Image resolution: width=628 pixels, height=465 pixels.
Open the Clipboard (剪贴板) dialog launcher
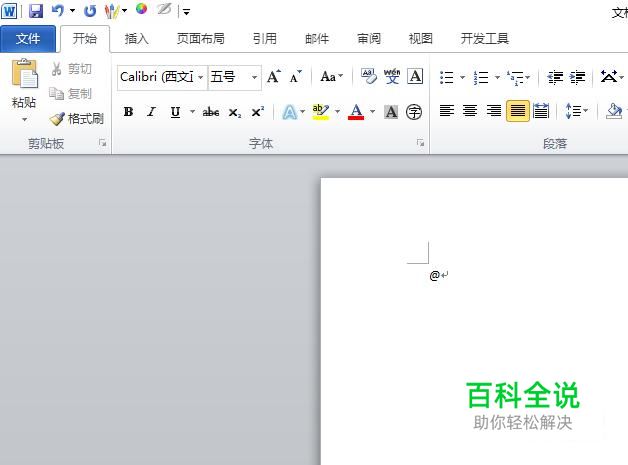pos(103,143)
